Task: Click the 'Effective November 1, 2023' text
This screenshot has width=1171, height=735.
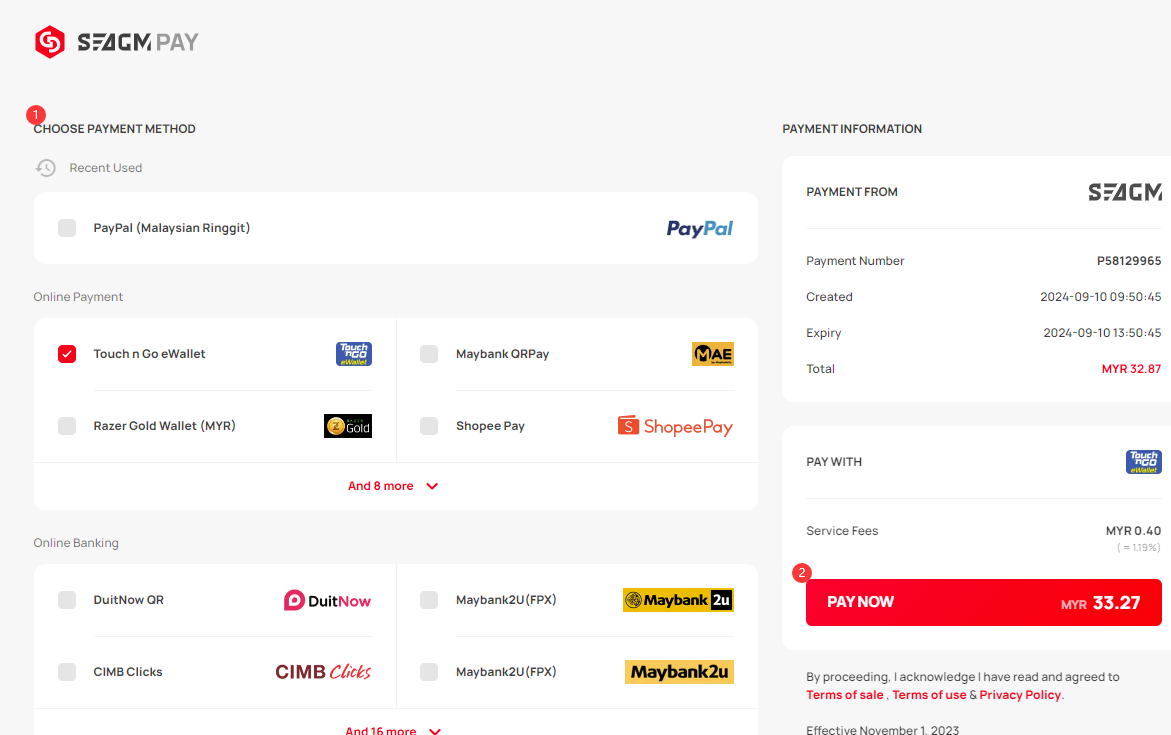Action: (883, 730)
